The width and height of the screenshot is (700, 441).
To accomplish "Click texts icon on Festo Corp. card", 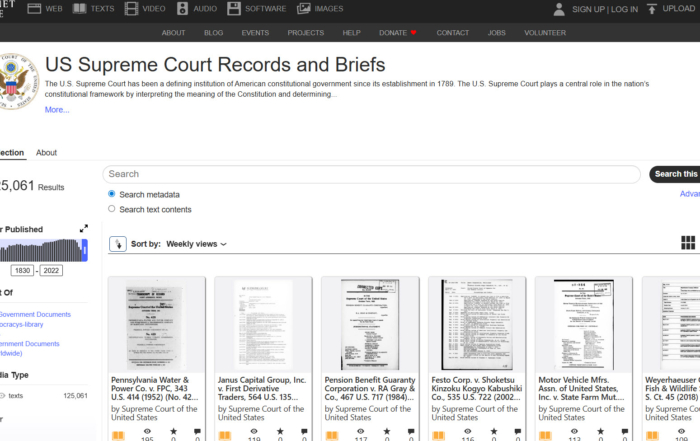I will (x=438, y=435).
